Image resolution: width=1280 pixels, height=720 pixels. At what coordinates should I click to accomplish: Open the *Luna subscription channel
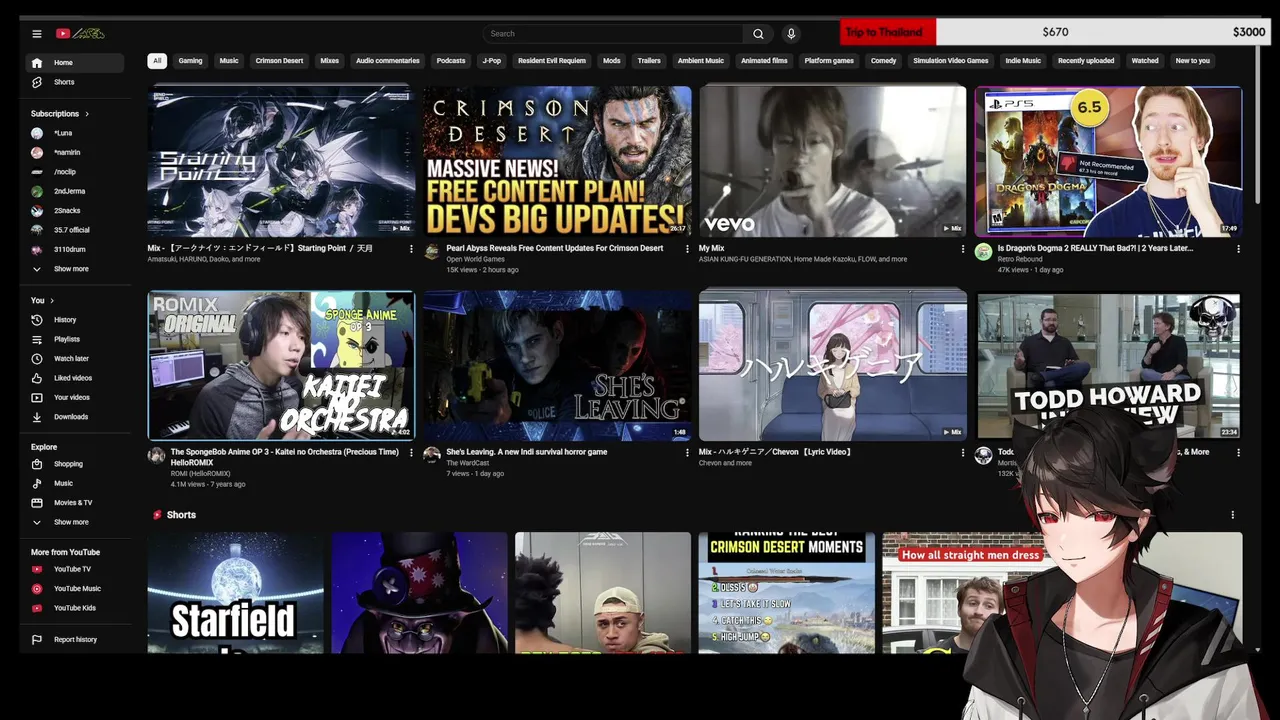[x=75, y=133]
